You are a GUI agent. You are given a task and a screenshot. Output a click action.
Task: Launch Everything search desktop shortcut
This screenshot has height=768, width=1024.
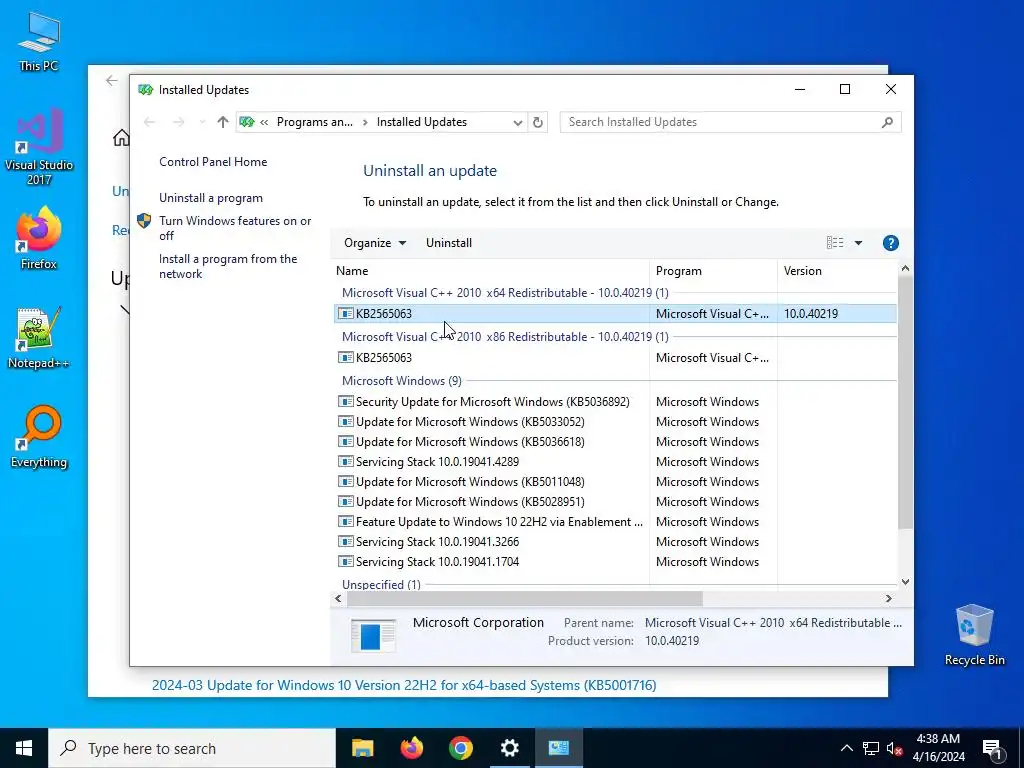point(39,437)
